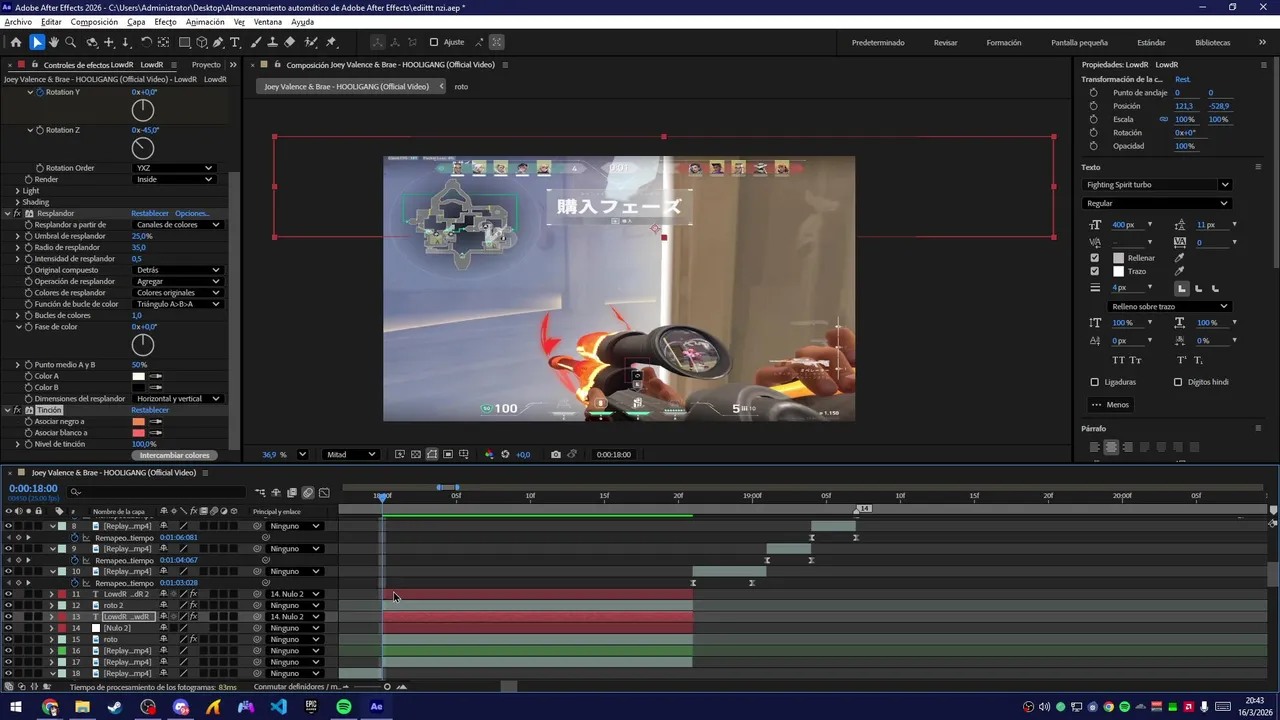This screenshot has height=720, width=1280.
Task: Select the Eraser tool
Action: coord(290,42)
